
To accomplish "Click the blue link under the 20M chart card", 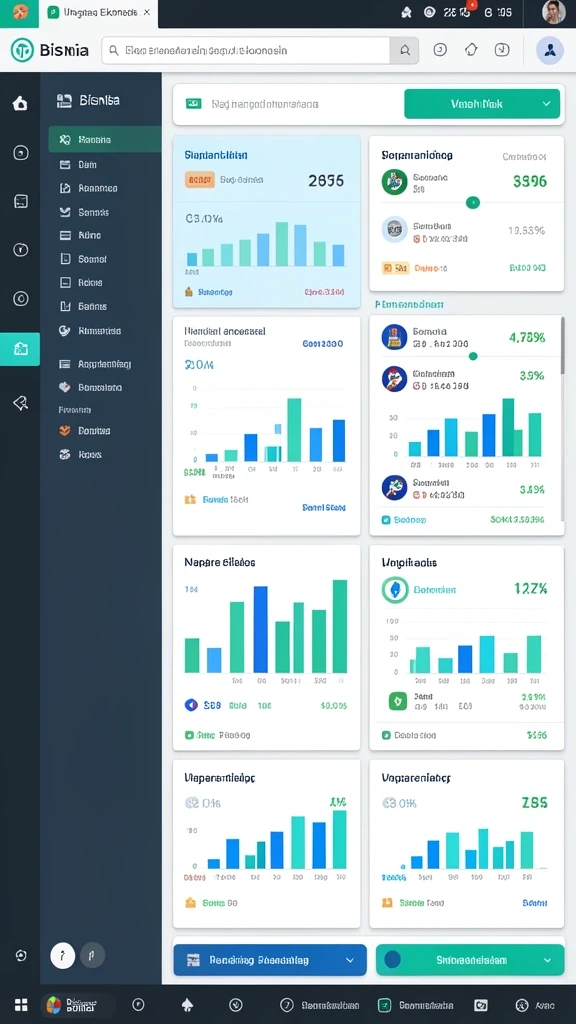I will [x=324, y=507].
